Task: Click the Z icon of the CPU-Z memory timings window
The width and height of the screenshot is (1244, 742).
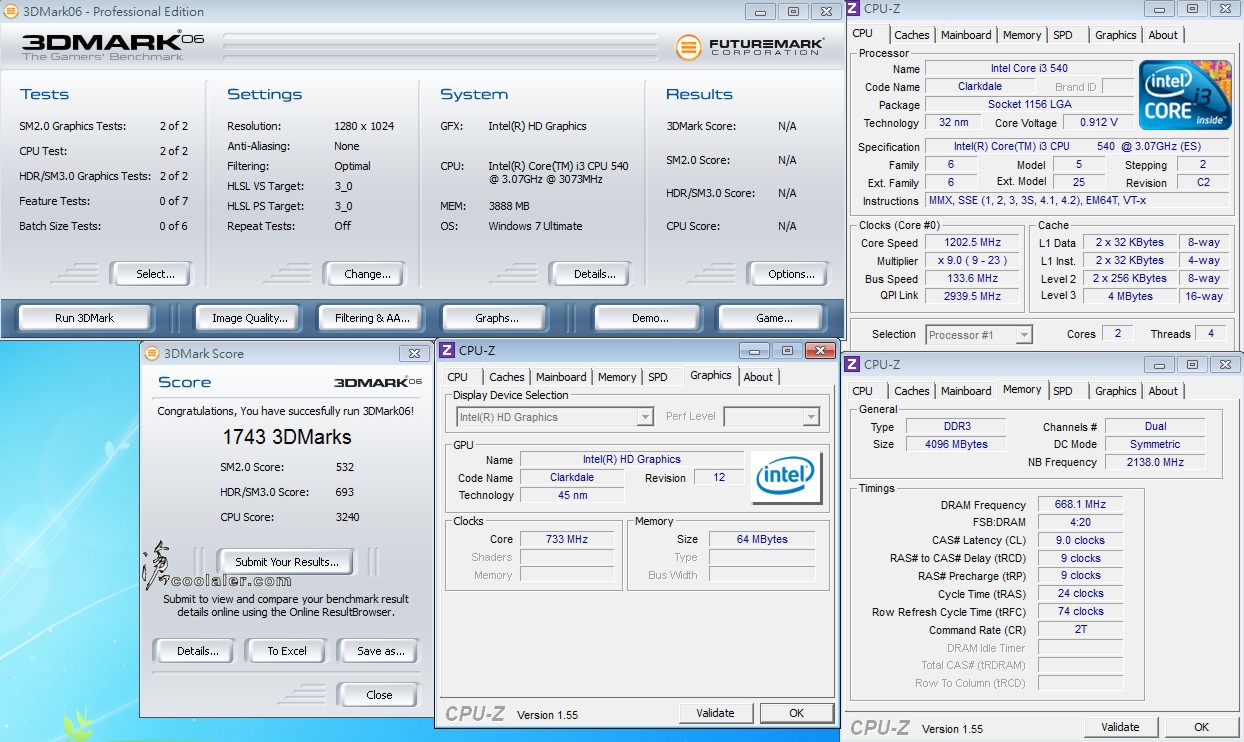Action: tap(852, 365)
